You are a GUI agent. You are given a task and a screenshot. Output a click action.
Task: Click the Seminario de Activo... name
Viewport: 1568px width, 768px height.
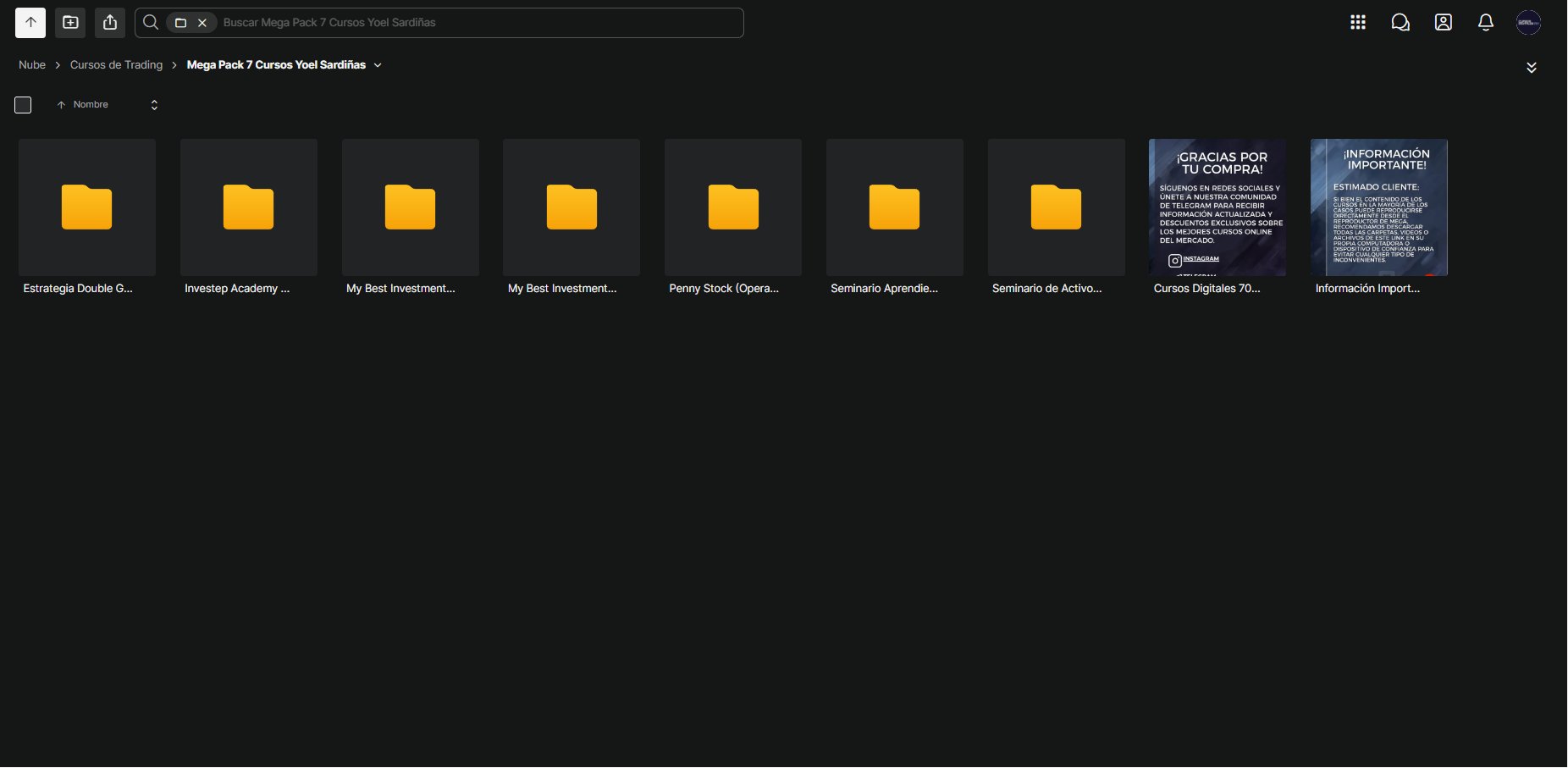point(1047,289)
